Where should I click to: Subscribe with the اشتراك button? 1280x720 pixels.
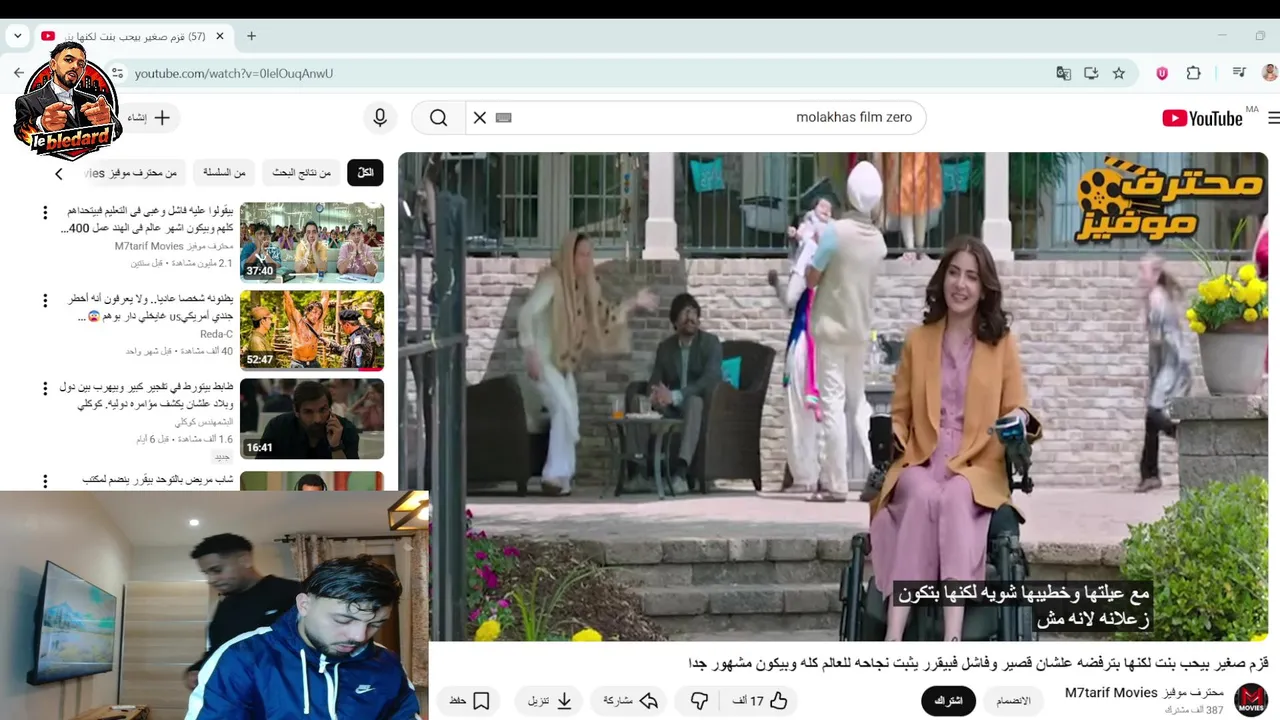[x=948, y=701]
